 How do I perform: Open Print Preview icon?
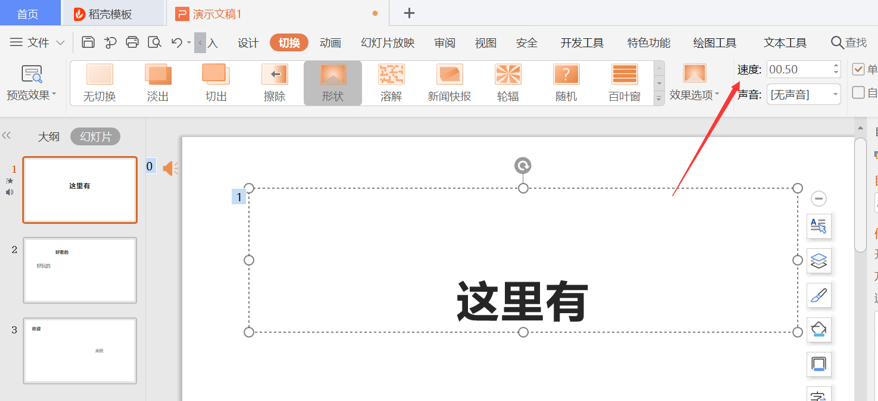point(154,43)
